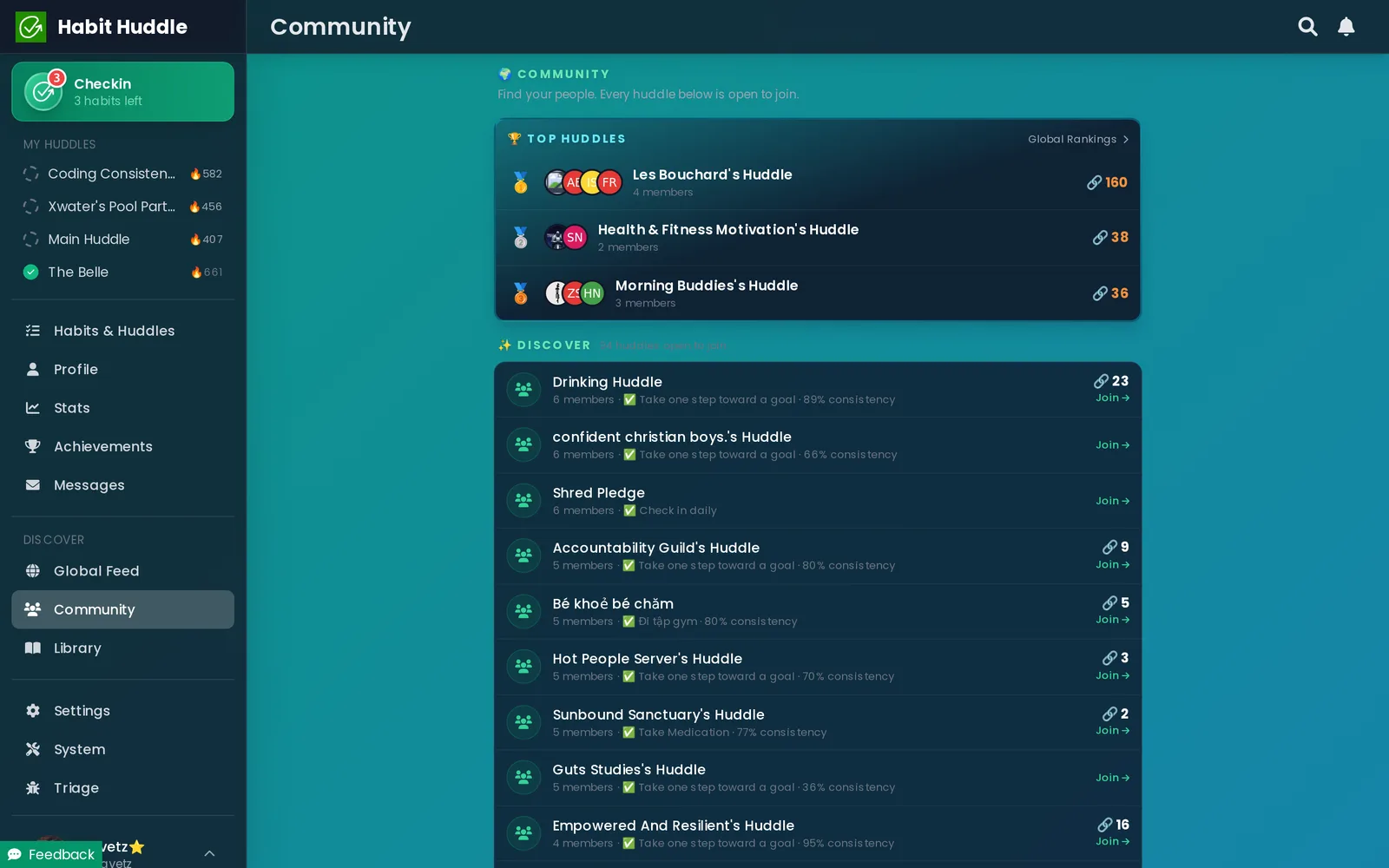Screen dimensions: 1389x868
Task: Click silver medal icon for Health & Fitness
Action: click(x=521, y=238)
